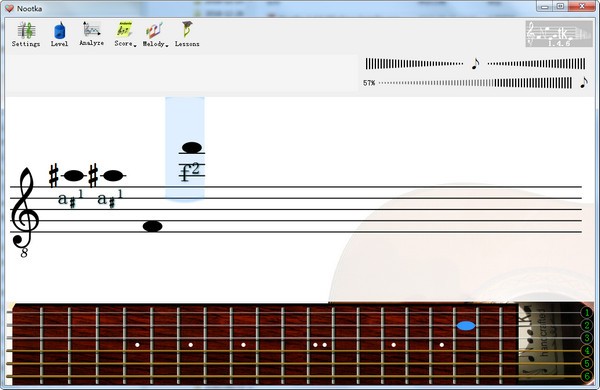Viewport: 600px width, 390px height.
Task: Select the low note on the staff
Action: click(152, 226)
